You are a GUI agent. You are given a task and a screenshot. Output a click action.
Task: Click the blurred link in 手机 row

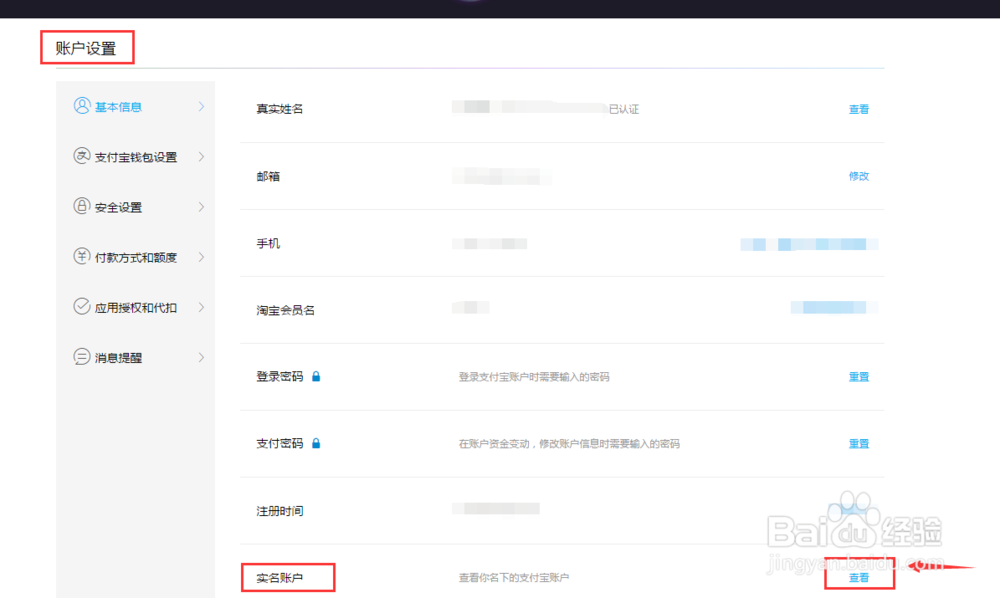pyautogui.click(x=809, y=244)
